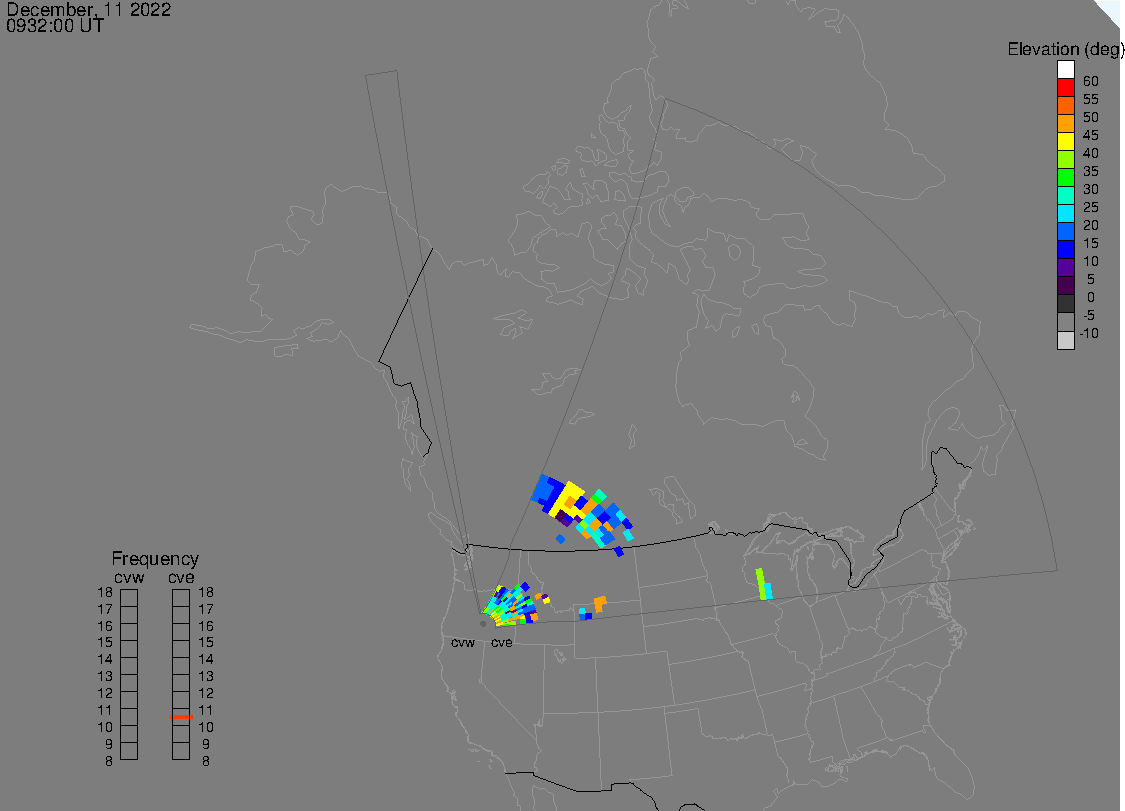Click the cve frequency box between 17 and 18
This screenshot has height=811, width=1125.
coord(181,598)
